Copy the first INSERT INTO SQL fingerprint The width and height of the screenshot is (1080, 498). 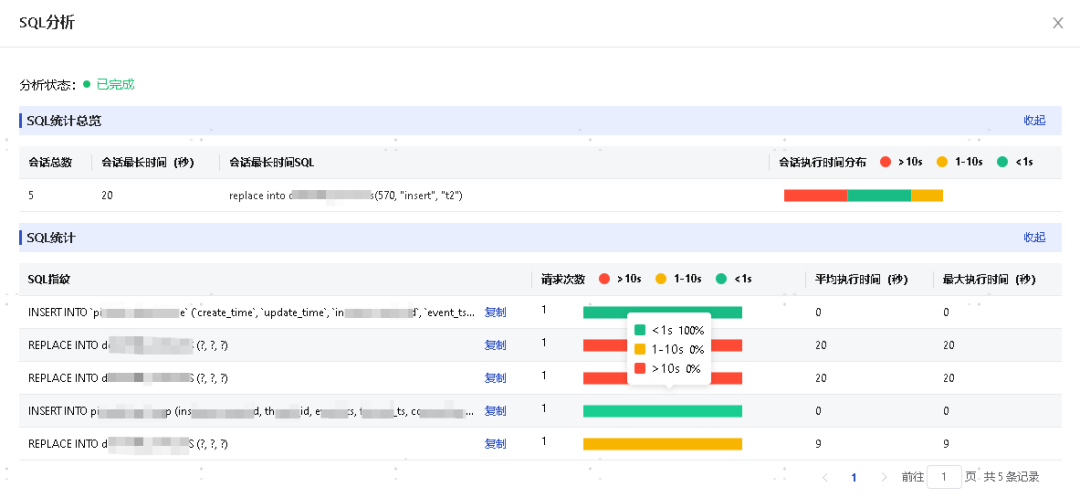[495, 312]
